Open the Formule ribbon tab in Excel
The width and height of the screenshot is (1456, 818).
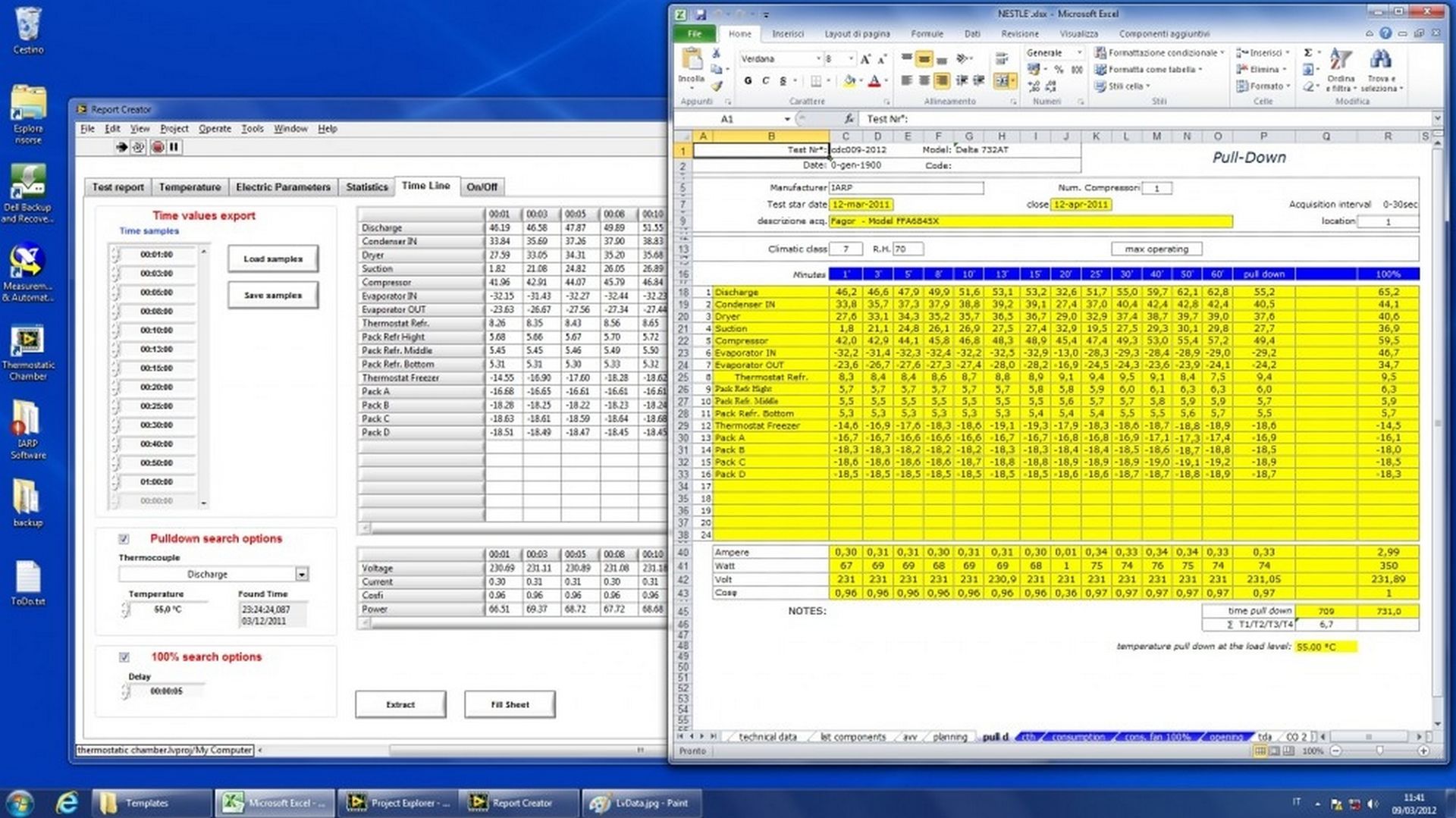pyautogui.click(x=927, y=34)
